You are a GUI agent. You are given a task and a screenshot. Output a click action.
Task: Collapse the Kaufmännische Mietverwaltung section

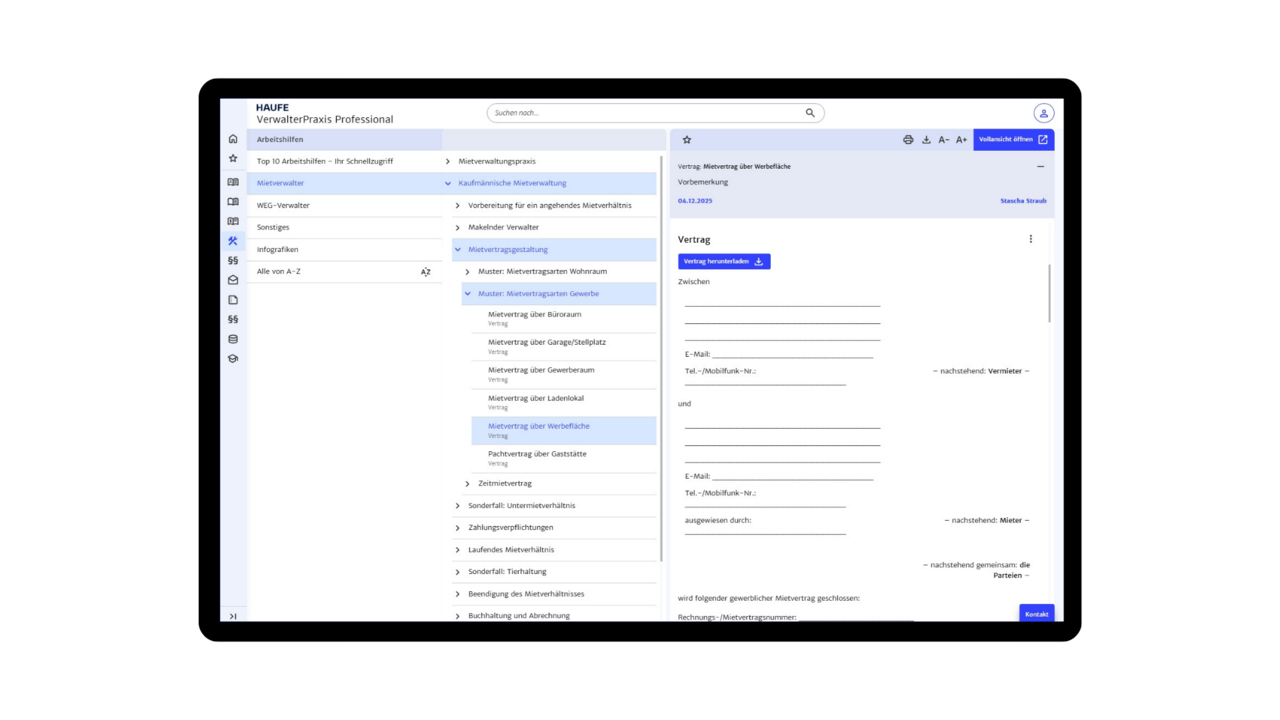(x=448, y=183)
